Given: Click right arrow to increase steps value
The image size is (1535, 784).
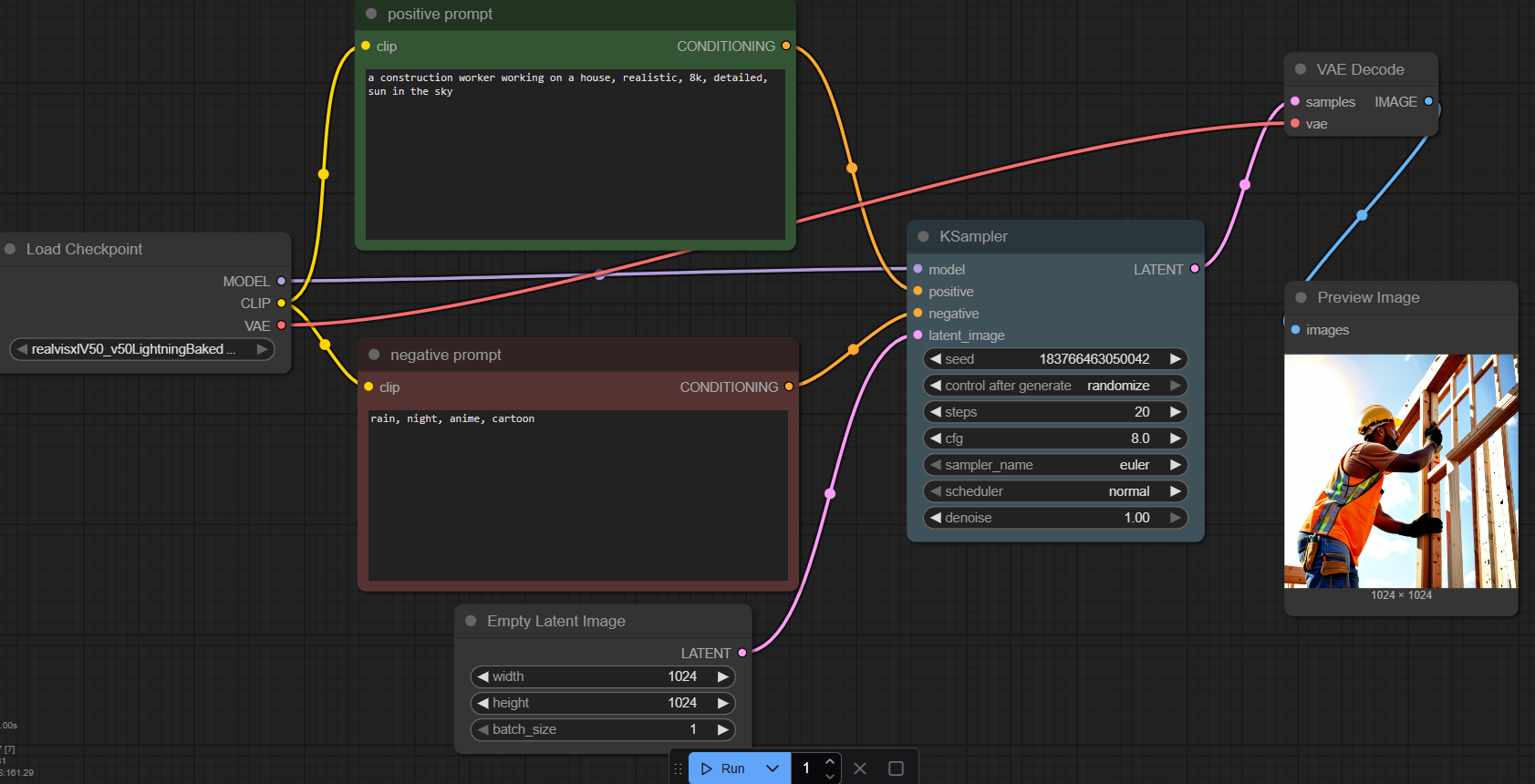Looking at the screenshot, I should coord(1176,412).
